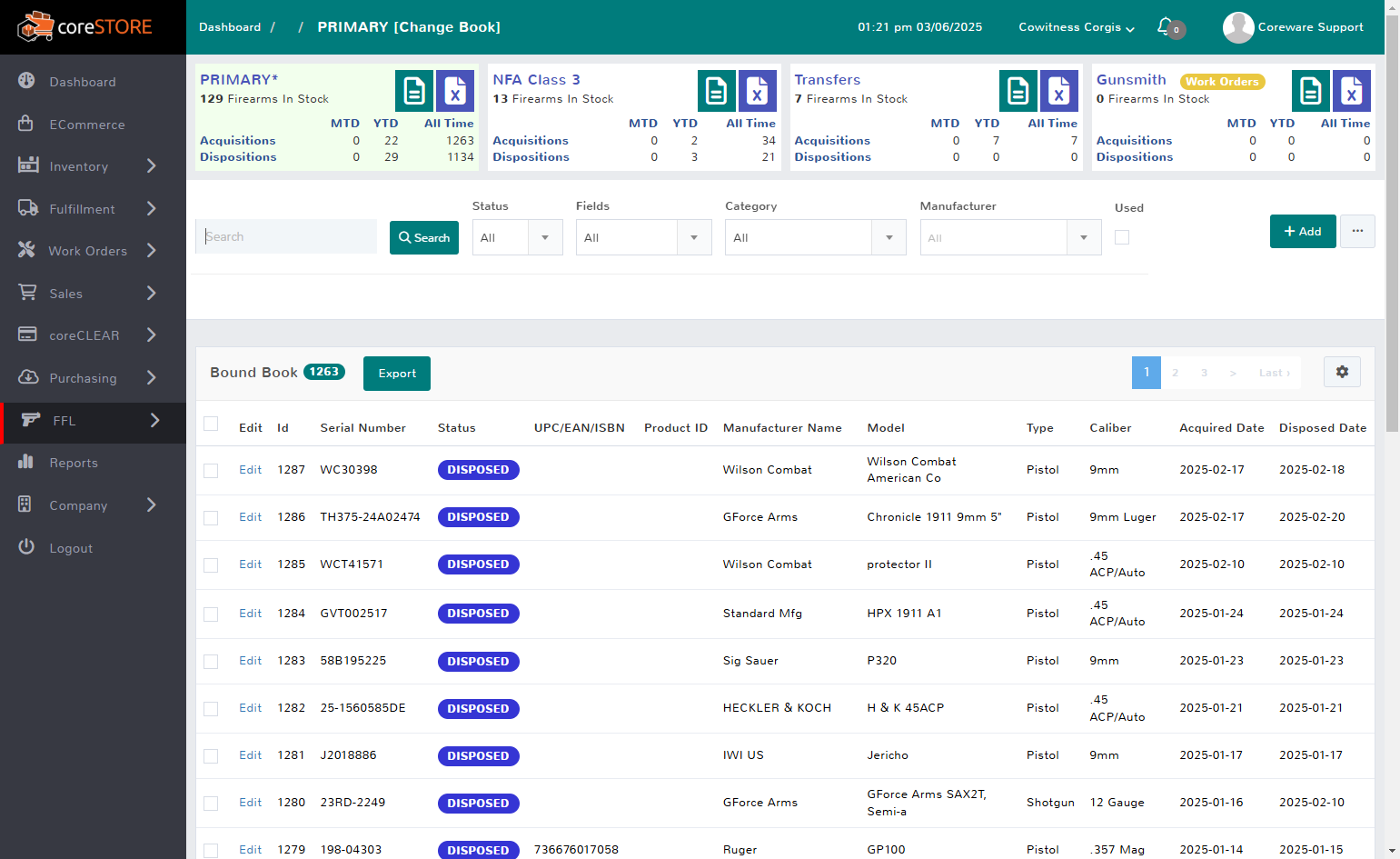Check the row checkbox for Id 1283
The height and width of the screenshot is (859, 1400).
[x=211, y=662]
